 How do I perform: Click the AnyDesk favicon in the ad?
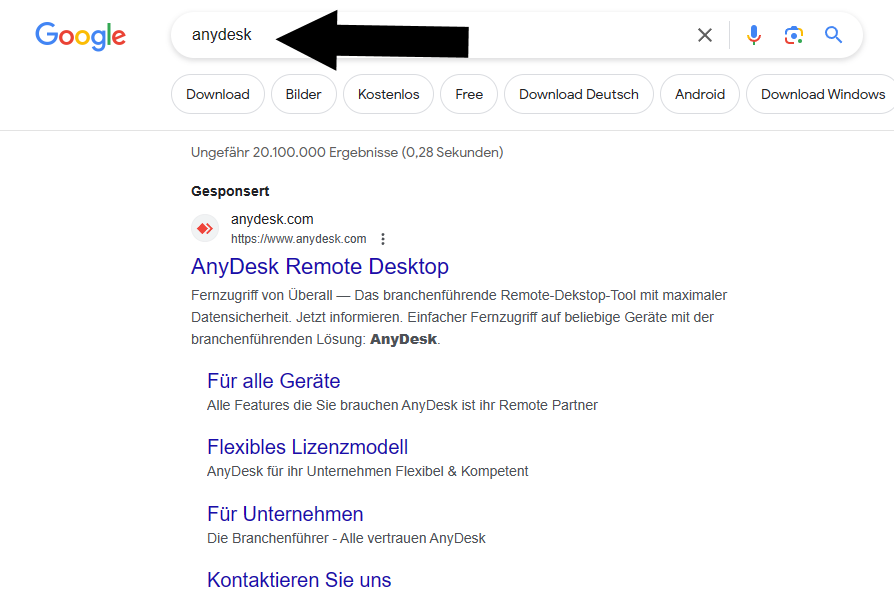(205, 229)
